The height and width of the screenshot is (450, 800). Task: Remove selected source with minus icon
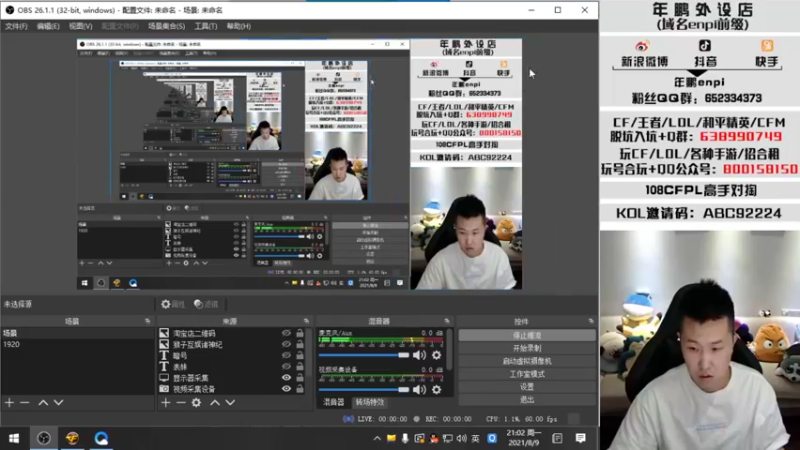click(x=181, y=403)
